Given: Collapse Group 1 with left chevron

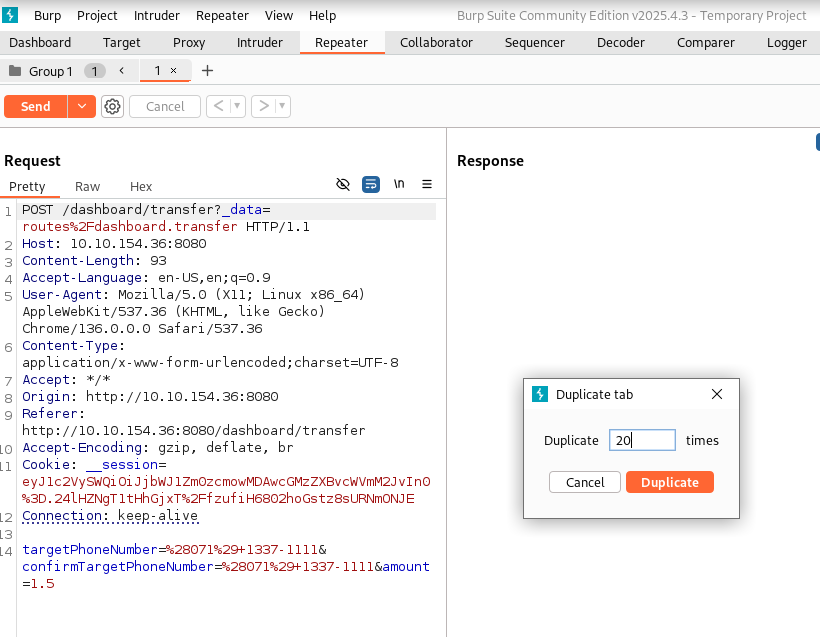Looking at the screenshot, I should (x=121, y=71).
